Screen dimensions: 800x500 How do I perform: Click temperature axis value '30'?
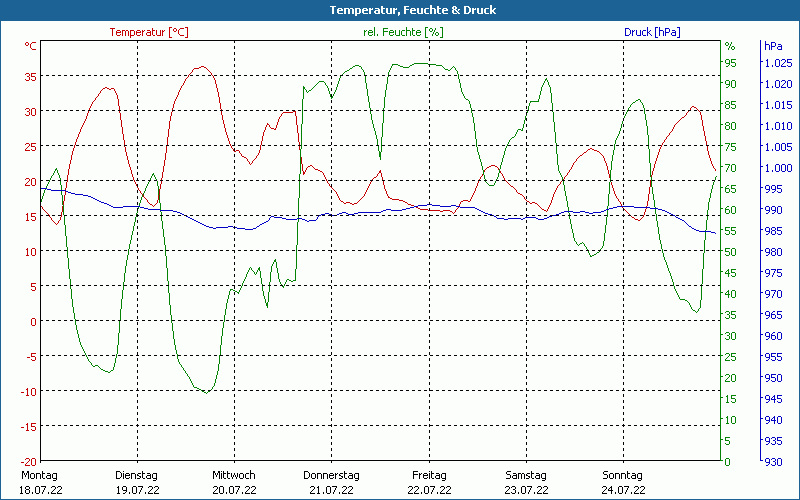[31, 112]
